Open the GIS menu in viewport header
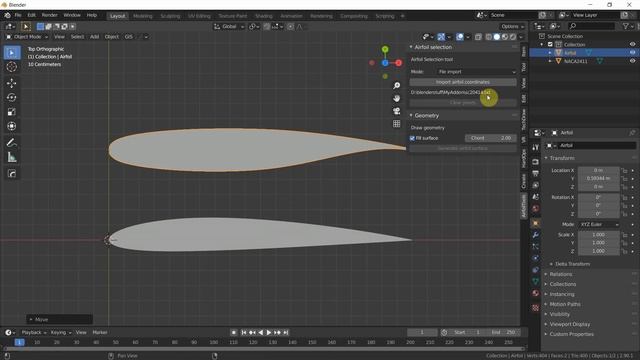 pos(129,37)
